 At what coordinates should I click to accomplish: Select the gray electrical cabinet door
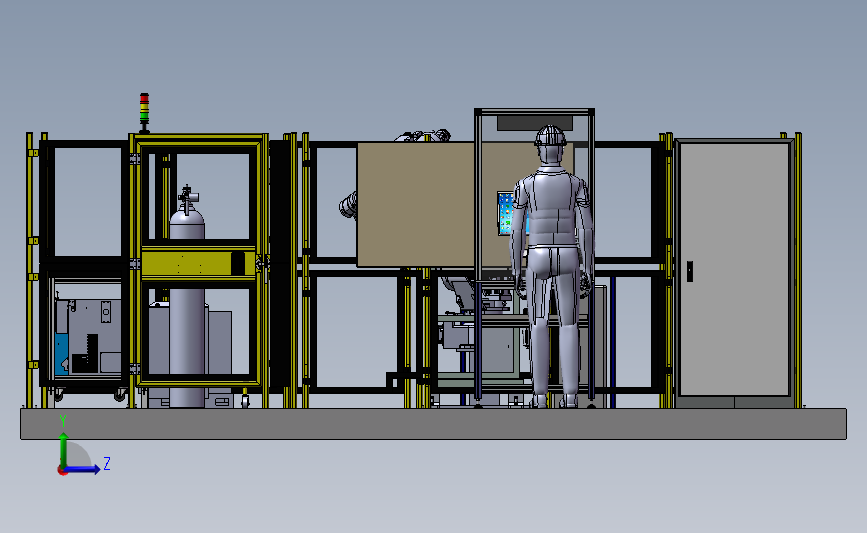tap(734, 268)
